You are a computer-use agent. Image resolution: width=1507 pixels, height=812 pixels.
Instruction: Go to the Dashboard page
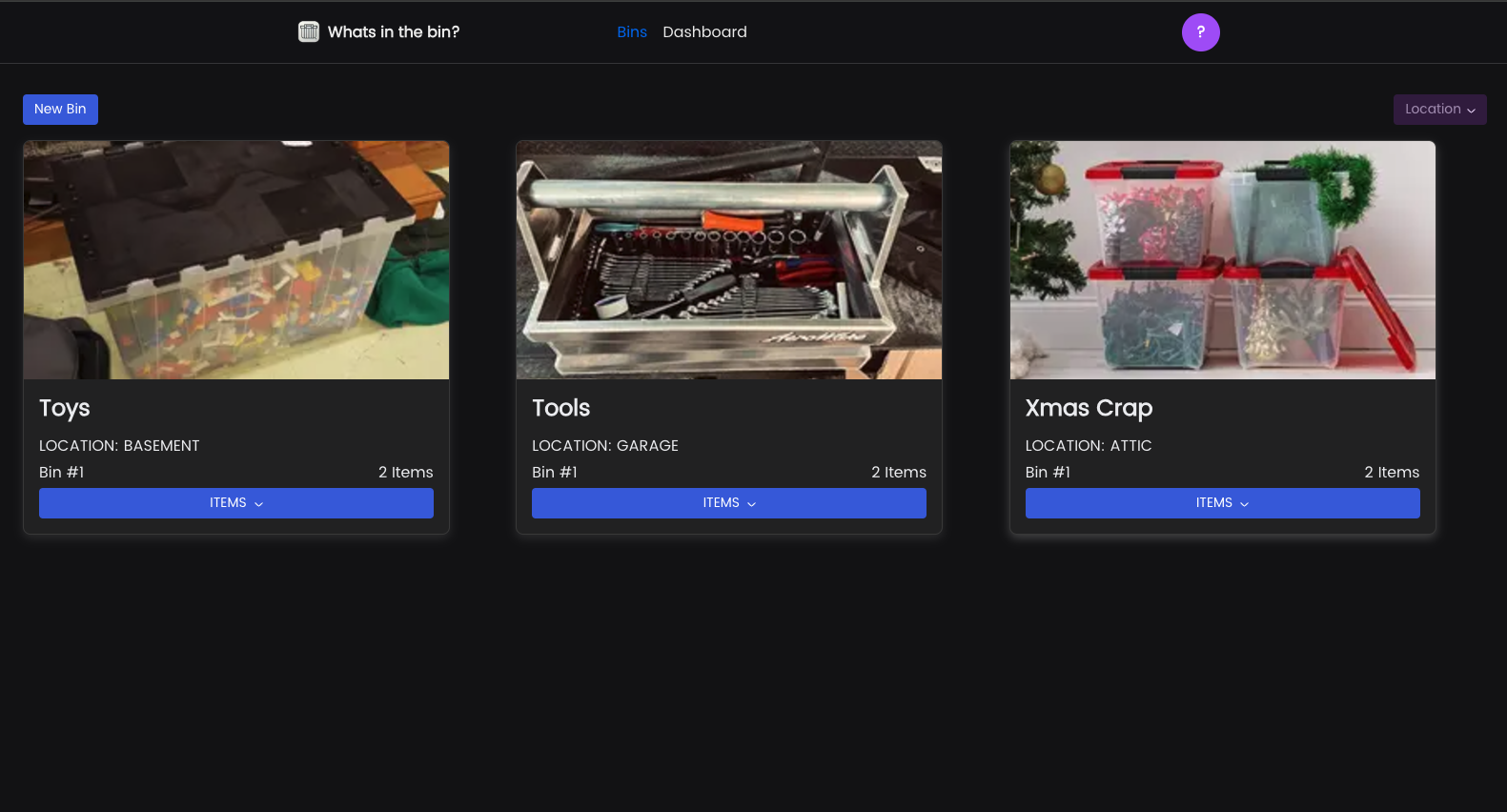pyautogui.click(x=704, y=32)
